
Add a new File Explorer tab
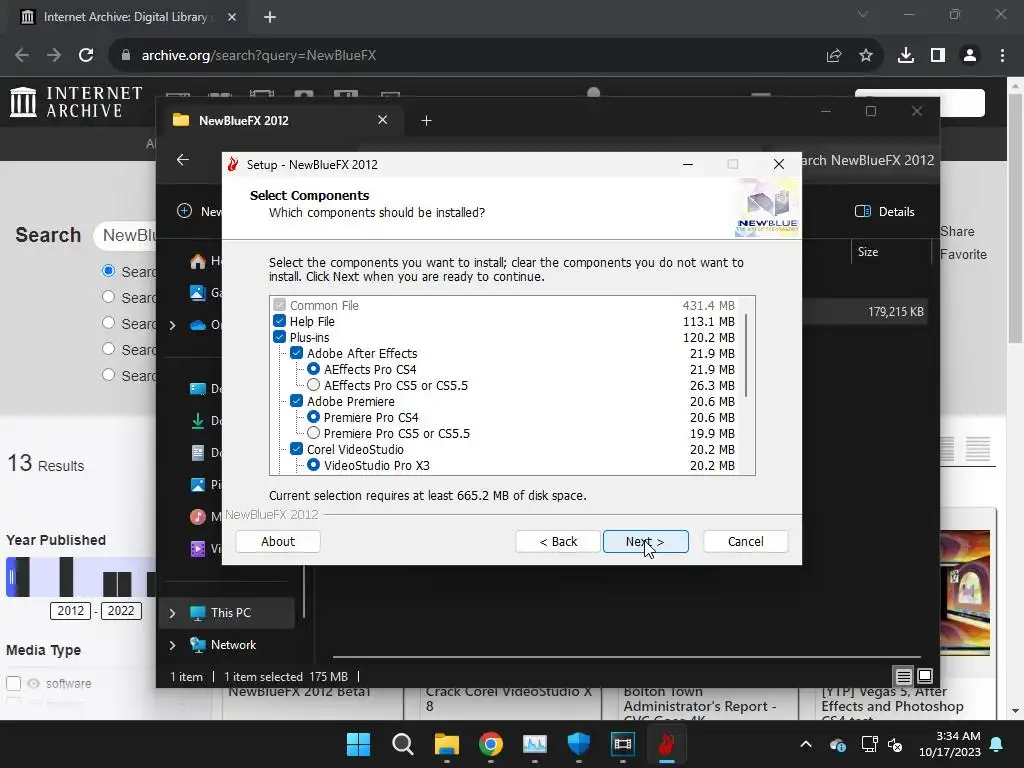coord(426,120)
